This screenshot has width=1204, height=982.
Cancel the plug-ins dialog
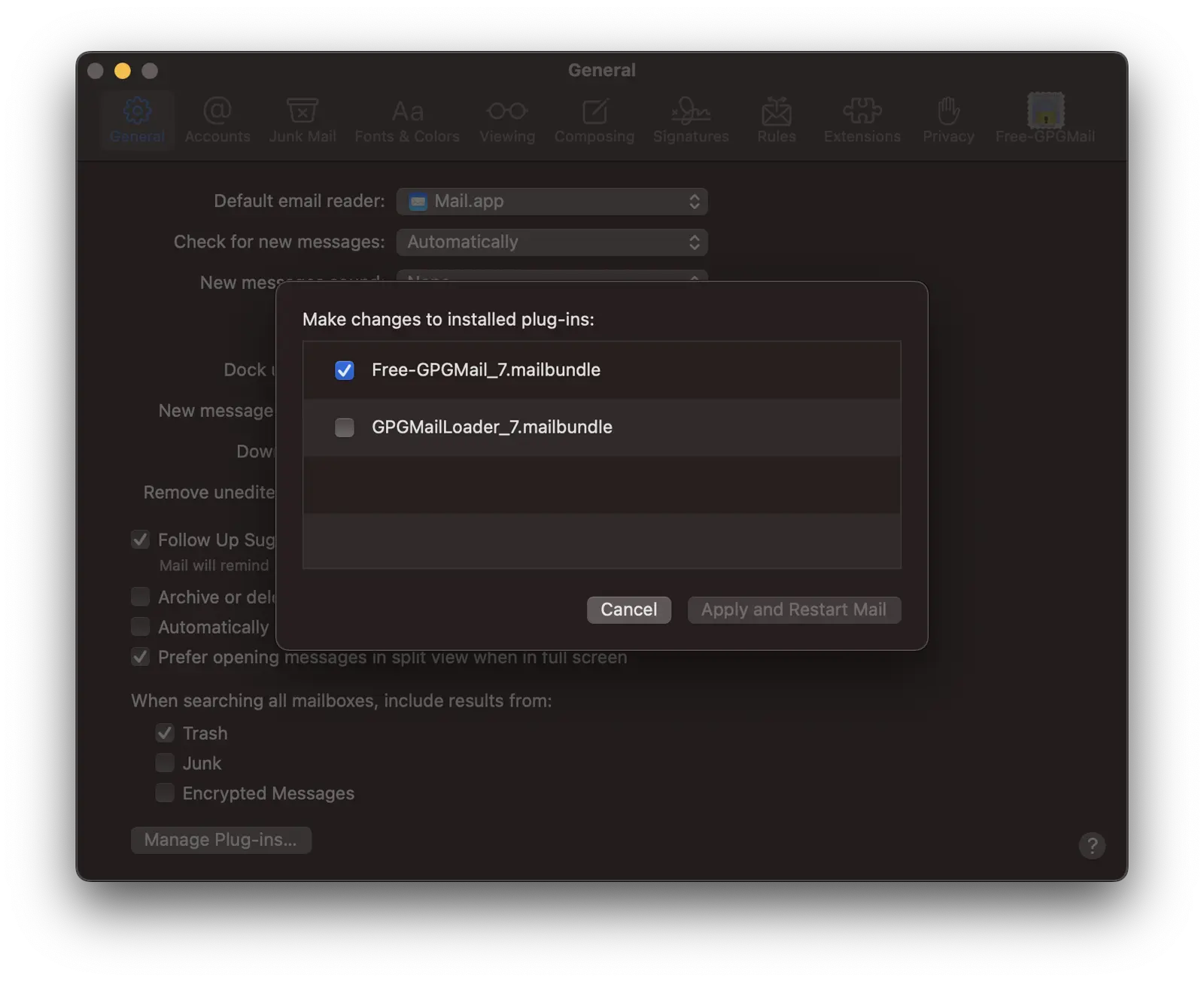pos(628,610)
